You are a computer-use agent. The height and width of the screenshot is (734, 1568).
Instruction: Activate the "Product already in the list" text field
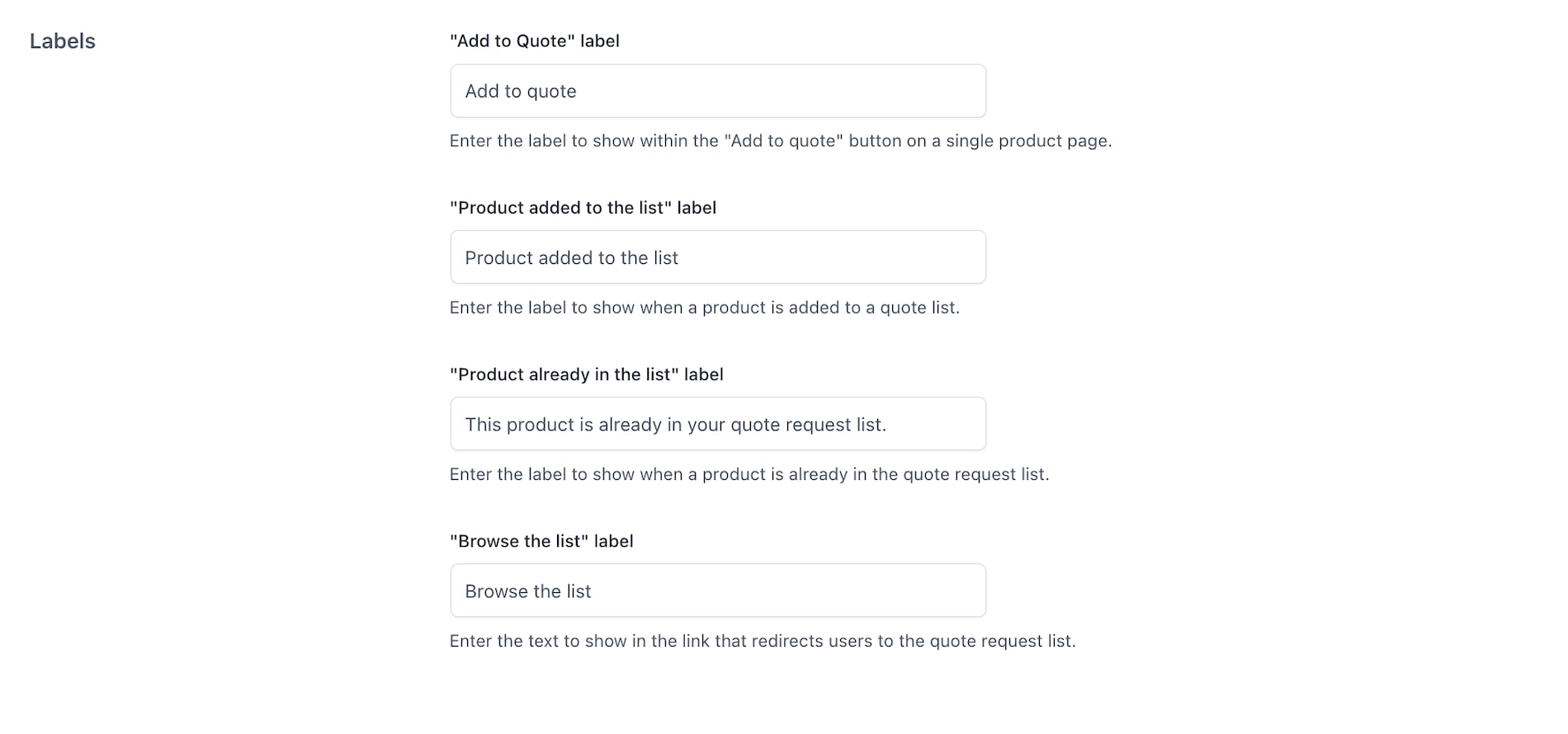point(718,424)
